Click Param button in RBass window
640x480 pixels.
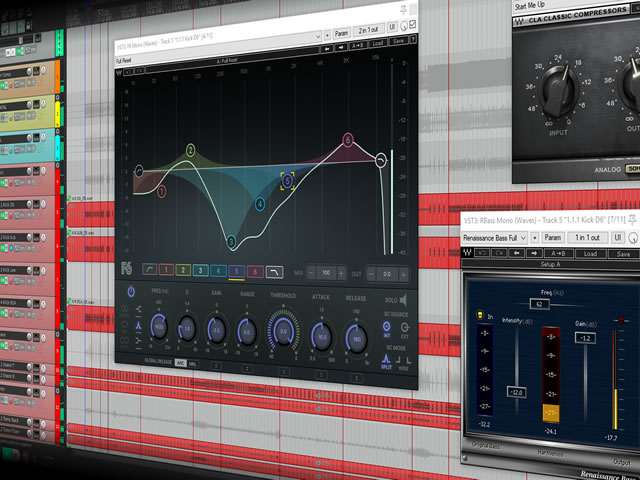[552, 238]
